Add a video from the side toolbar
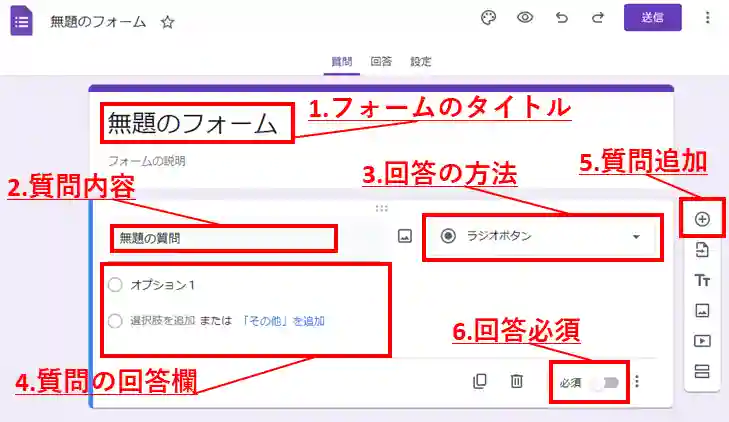 [x=702, y=341]
